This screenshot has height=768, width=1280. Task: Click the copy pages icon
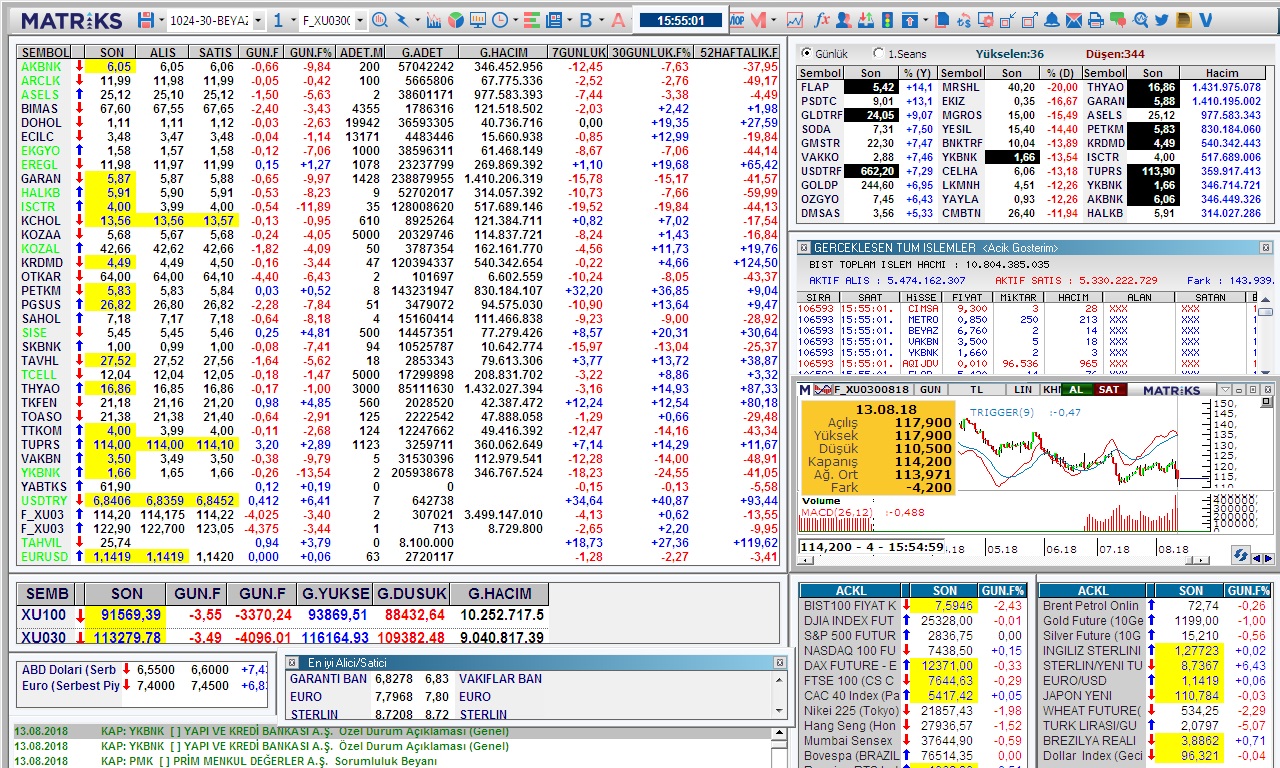coord(942,20)
